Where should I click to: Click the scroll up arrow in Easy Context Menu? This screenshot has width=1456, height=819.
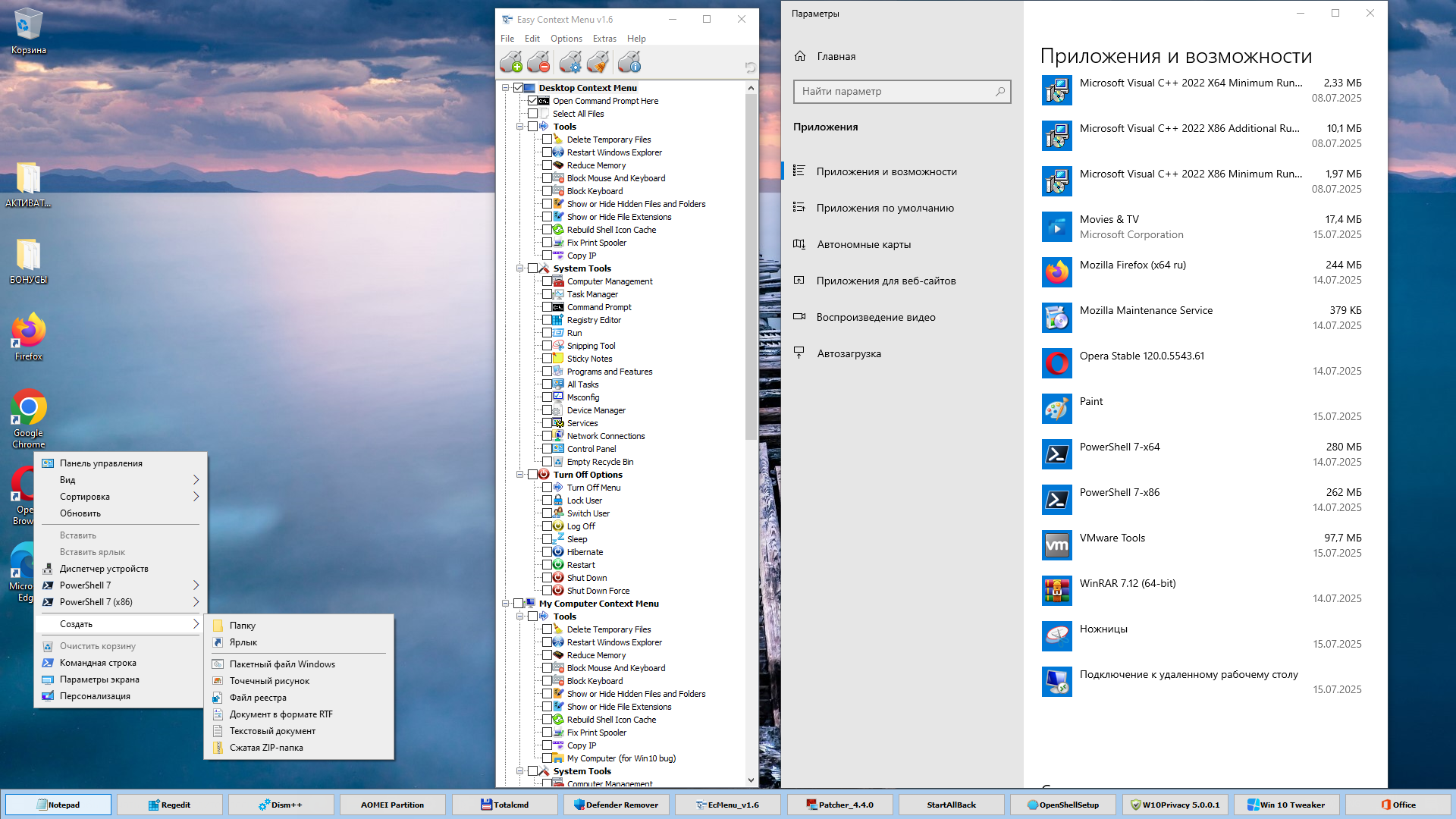pyautogui.click(x=751, y=88)
